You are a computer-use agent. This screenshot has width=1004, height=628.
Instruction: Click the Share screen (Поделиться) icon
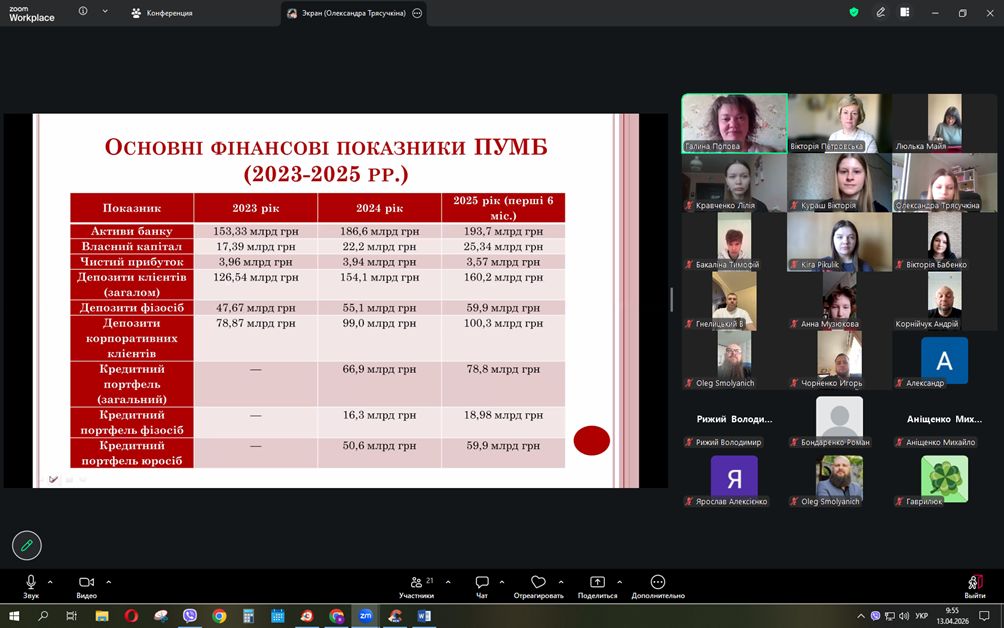click(597, 585)
